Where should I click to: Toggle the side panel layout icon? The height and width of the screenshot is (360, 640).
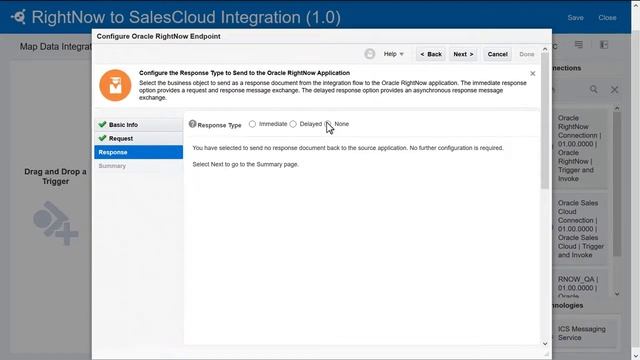[604, 44]
